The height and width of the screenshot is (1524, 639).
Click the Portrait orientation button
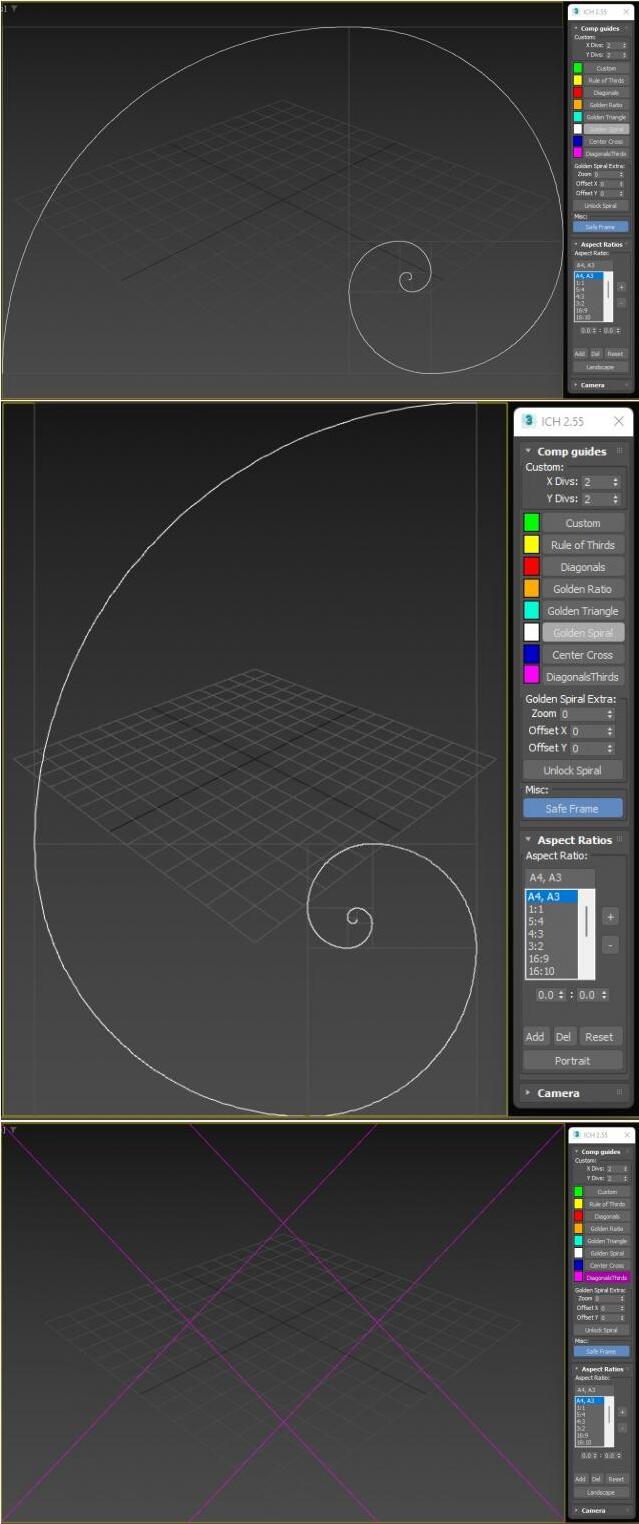point(573,1060)
